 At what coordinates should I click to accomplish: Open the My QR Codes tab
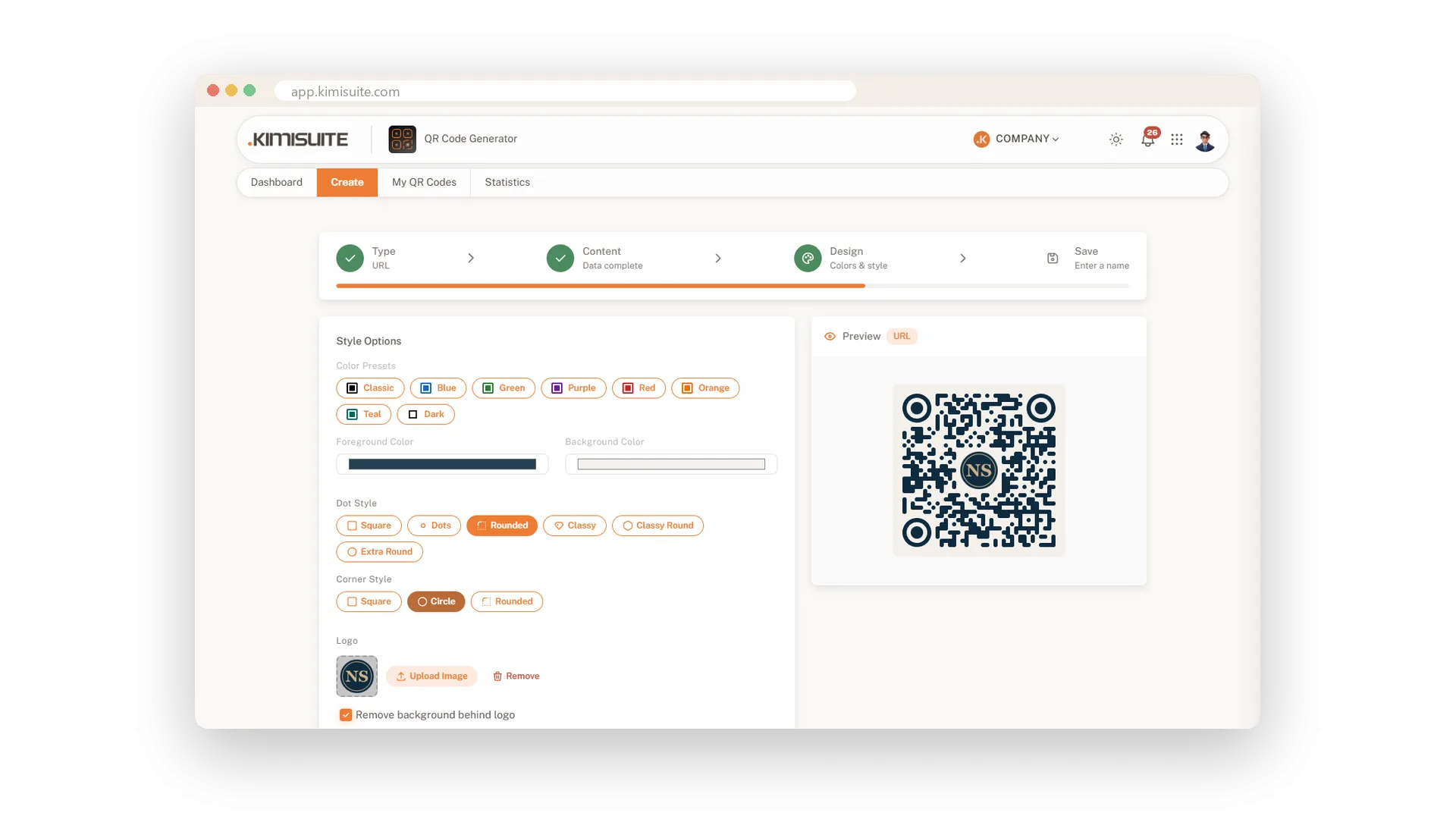tap(424, 183)
